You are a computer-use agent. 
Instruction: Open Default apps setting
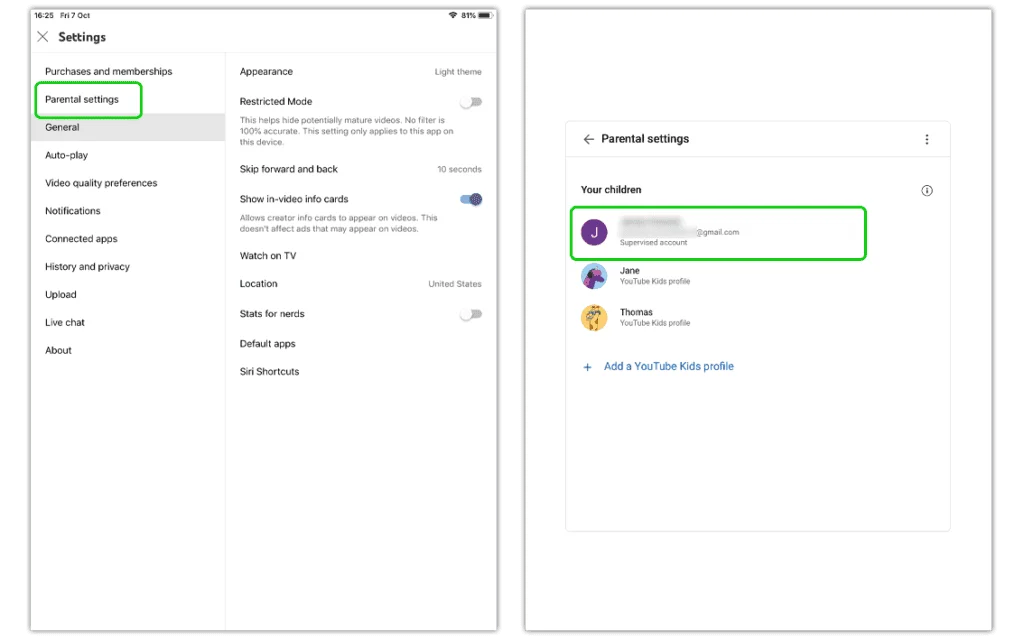pyautogui.click(x=267, y=344)
